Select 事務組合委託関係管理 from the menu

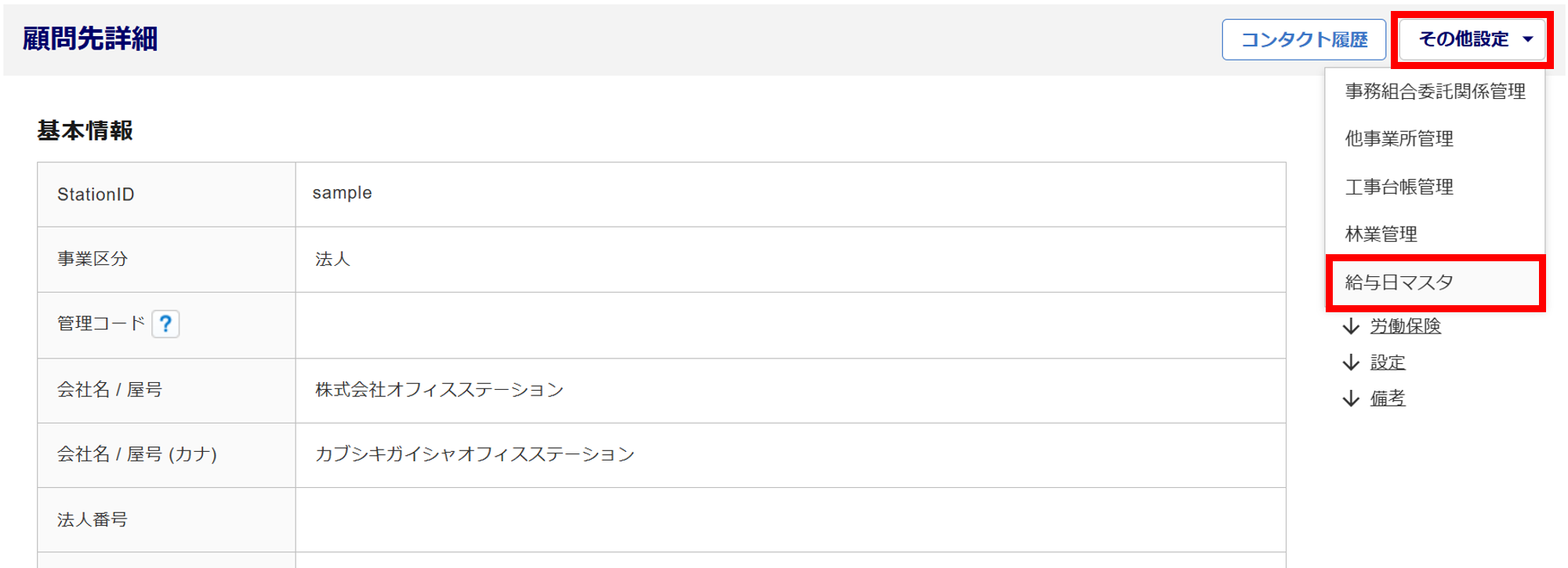[x=1435, y=92]
